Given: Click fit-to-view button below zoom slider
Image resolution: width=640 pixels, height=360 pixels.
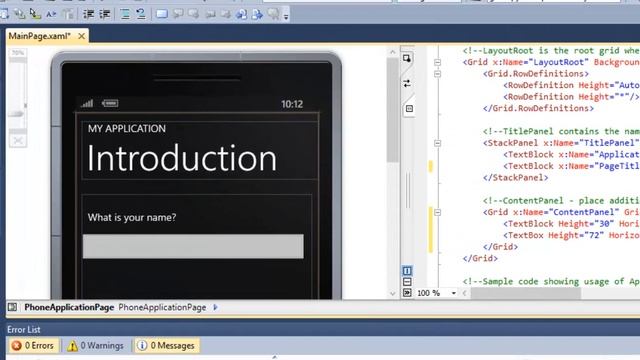Looking at the screenshot, I should point(18,141).
